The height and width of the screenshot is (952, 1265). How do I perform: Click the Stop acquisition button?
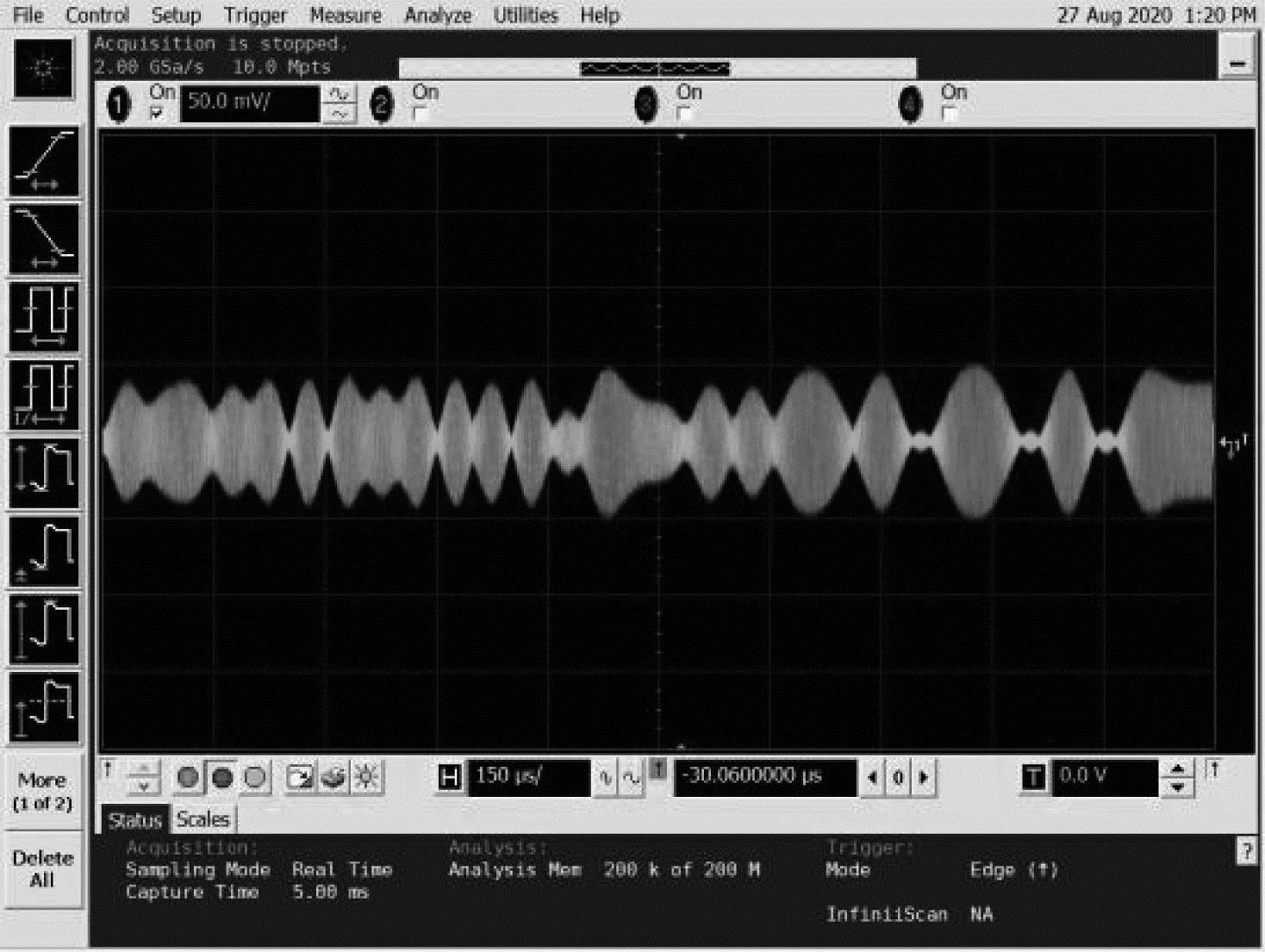[x=222, y=778]
